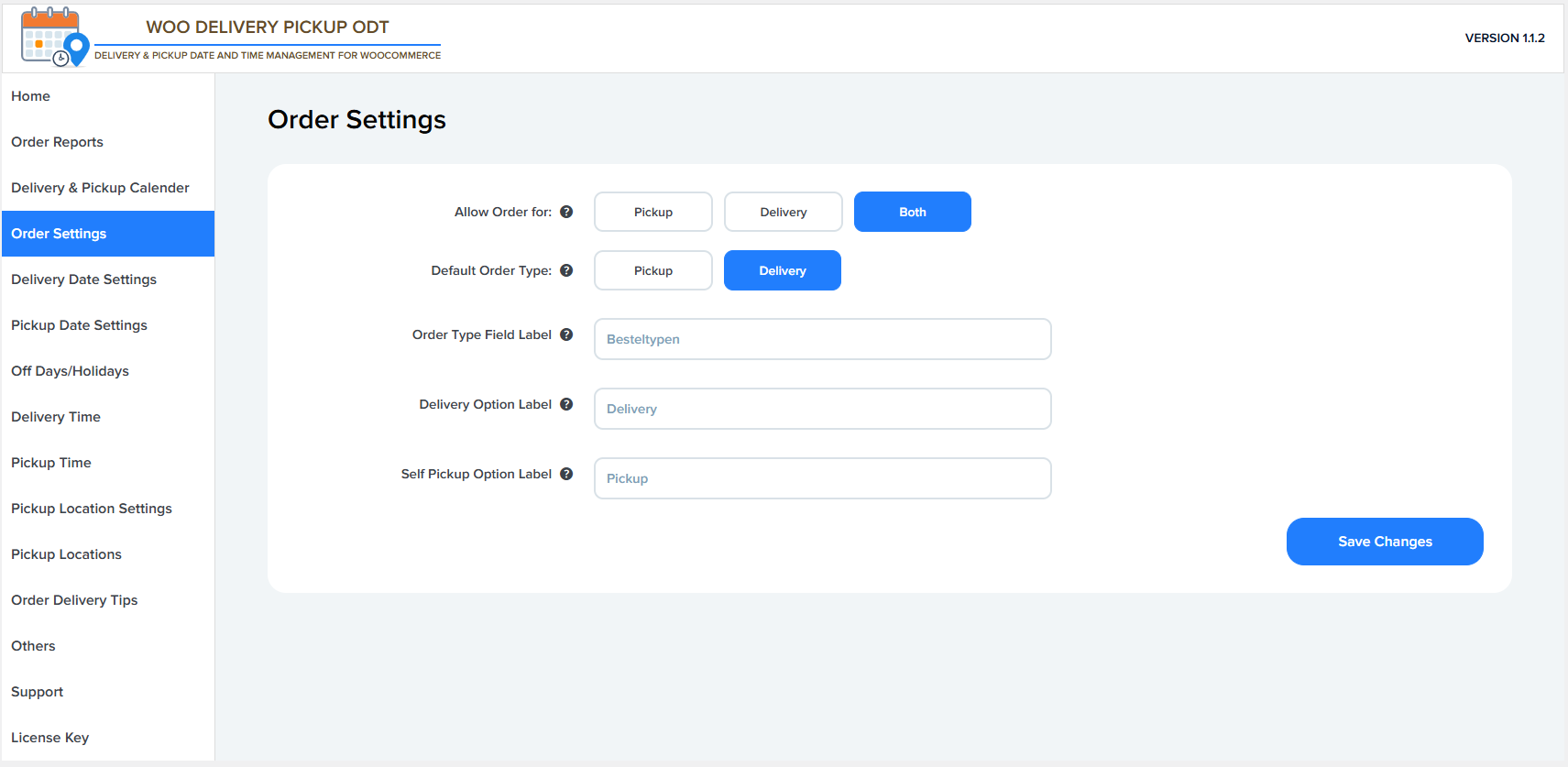1568x767 pixels.
Task: Open Pickup Location Settings page
Action: (92, 509)
